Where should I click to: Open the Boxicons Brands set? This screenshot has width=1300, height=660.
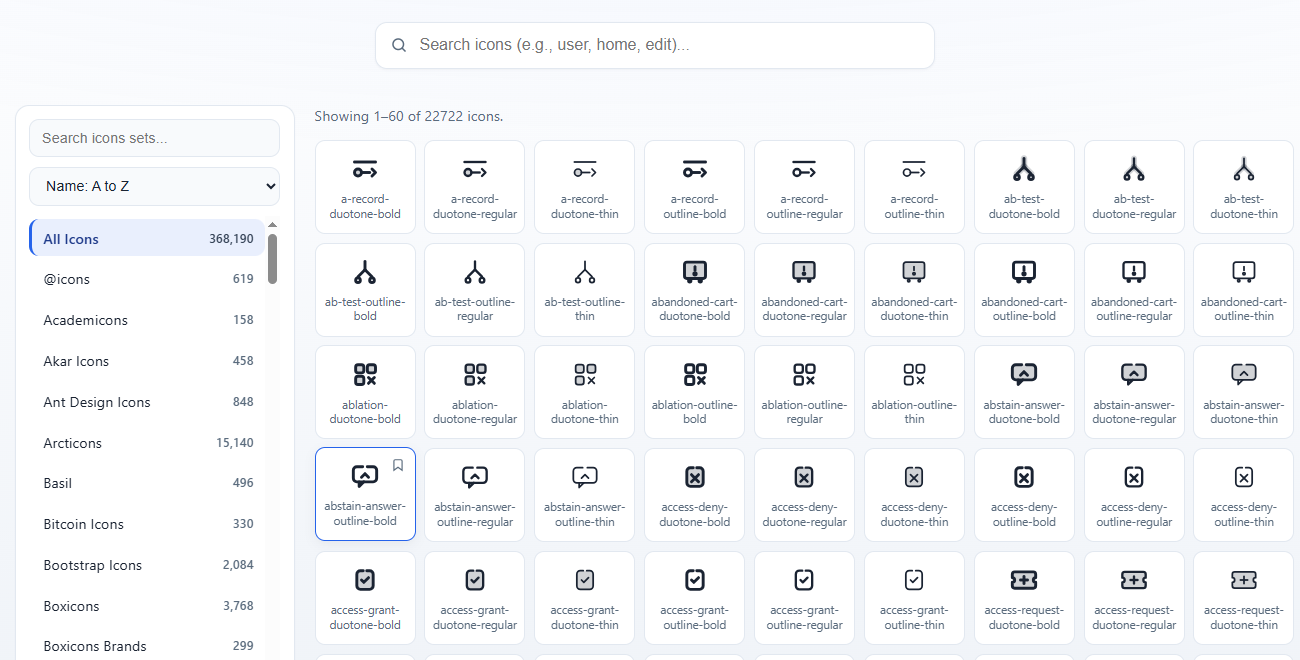click(147, 646)
